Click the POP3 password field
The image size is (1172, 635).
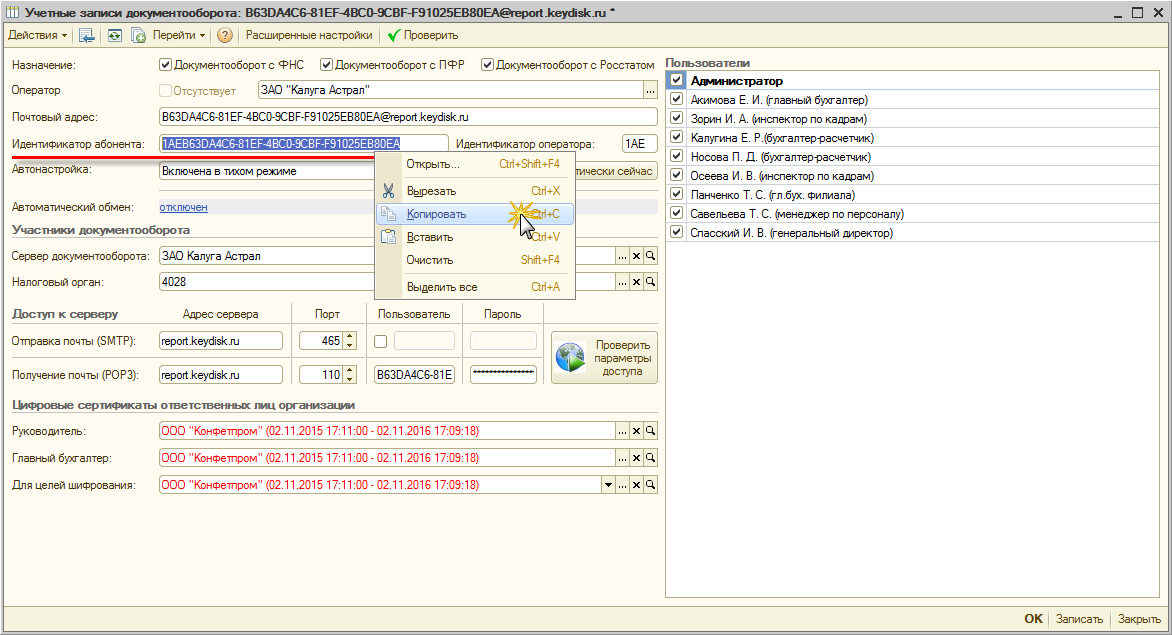pos(503,375)
